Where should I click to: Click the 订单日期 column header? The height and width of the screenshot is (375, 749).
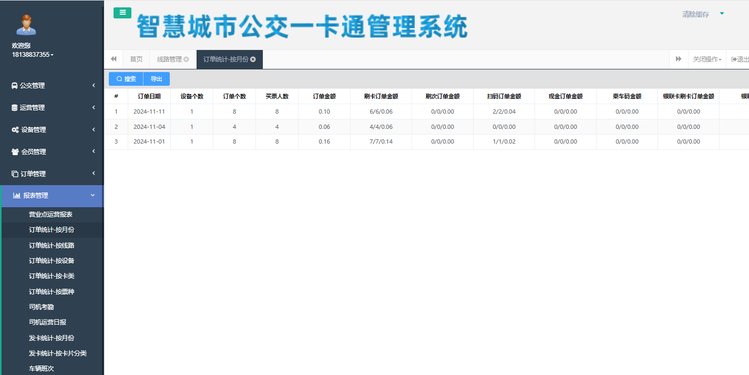click(149, 96)
